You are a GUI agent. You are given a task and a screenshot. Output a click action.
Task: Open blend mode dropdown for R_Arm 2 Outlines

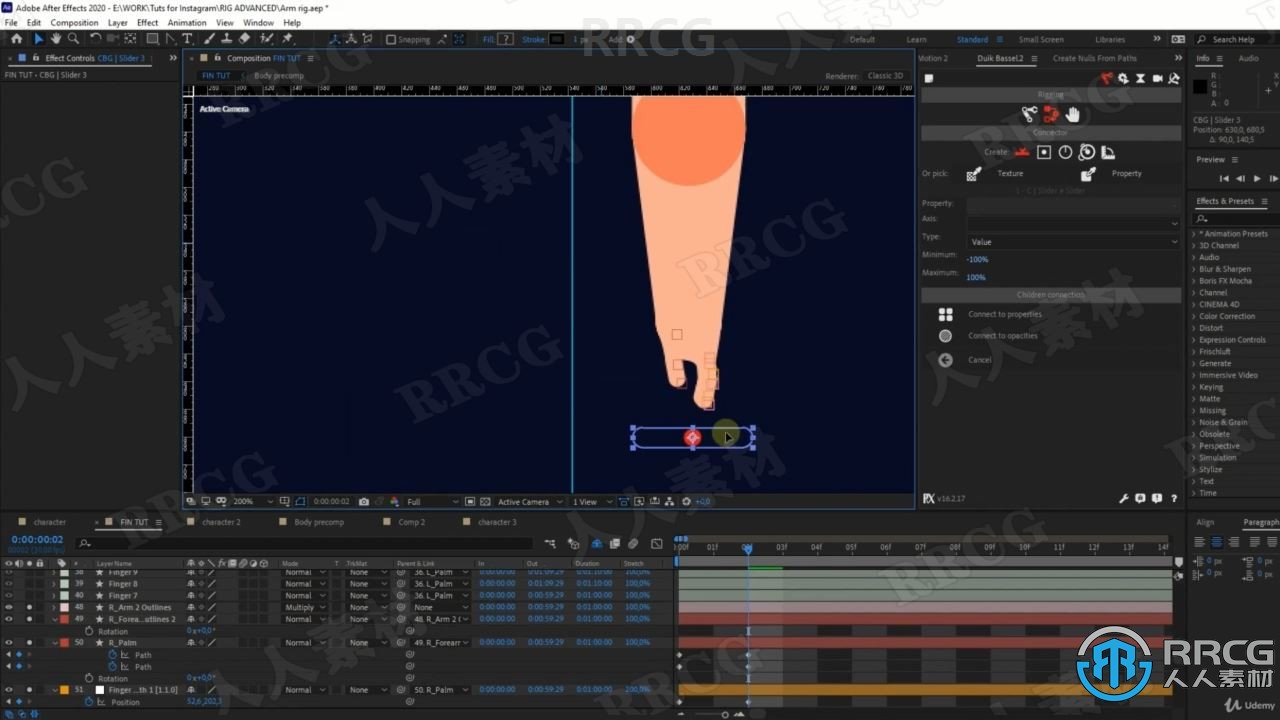tap(304, 607)
